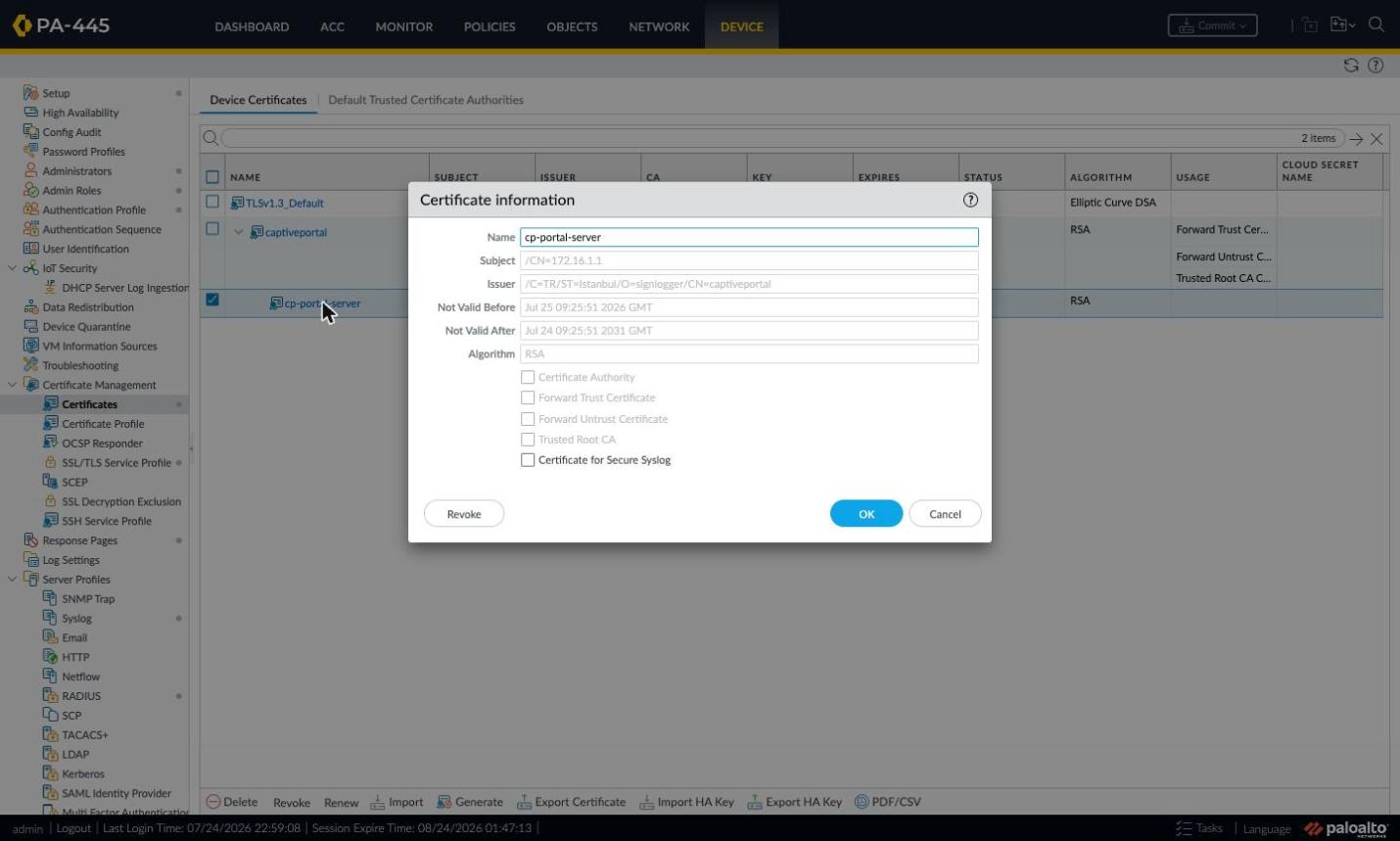Apply filter with the arrow icon
Screen dimensions: 1400x841
[1356, 139]
